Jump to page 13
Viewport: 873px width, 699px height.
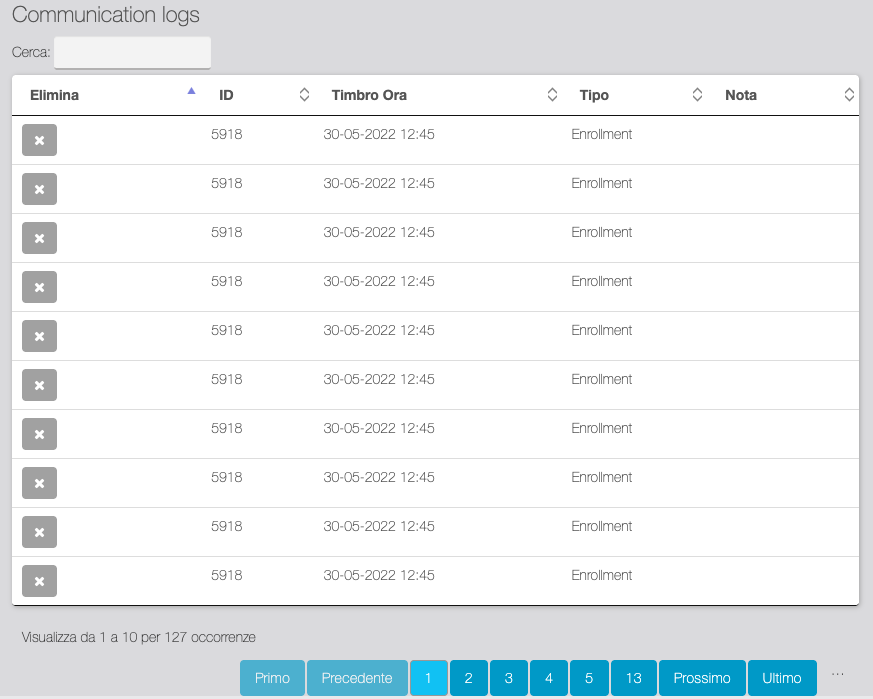(x=633, y=678)
